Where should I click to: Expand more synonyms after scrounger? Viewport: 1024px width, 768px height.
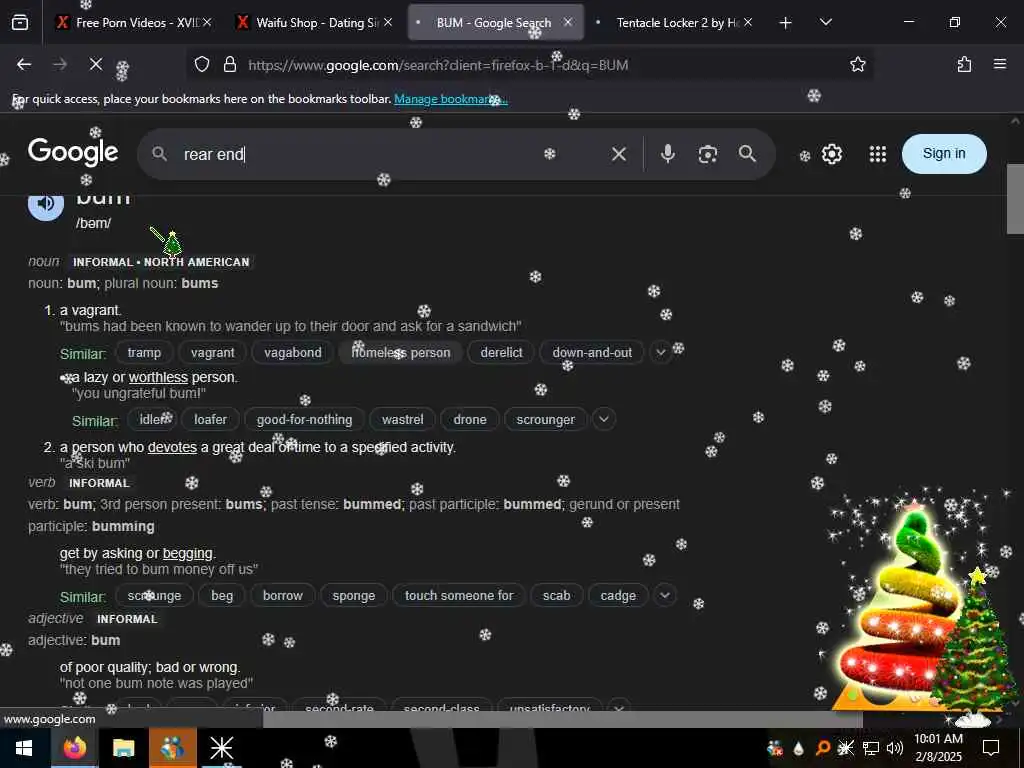coord(603,419)
